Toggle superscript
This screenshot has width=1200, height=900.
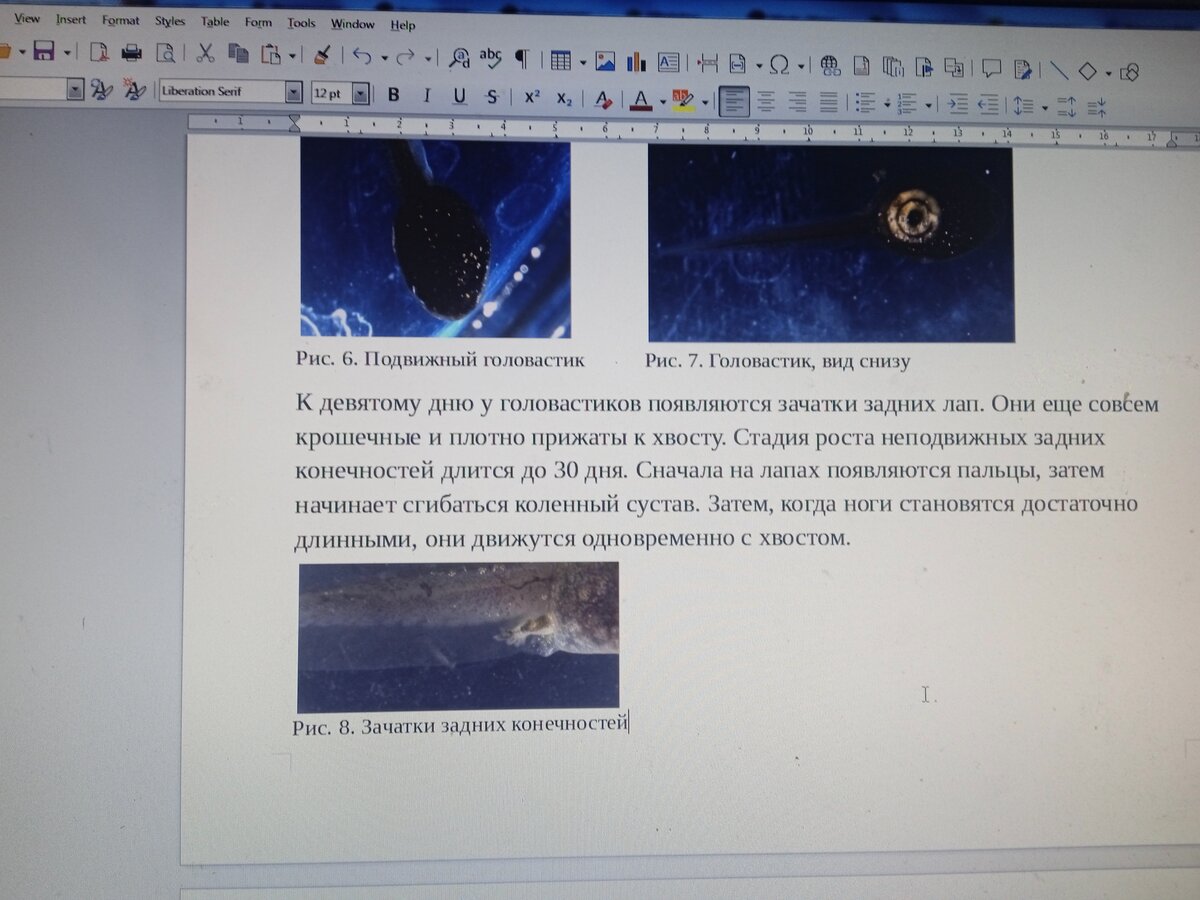point(532,97)
